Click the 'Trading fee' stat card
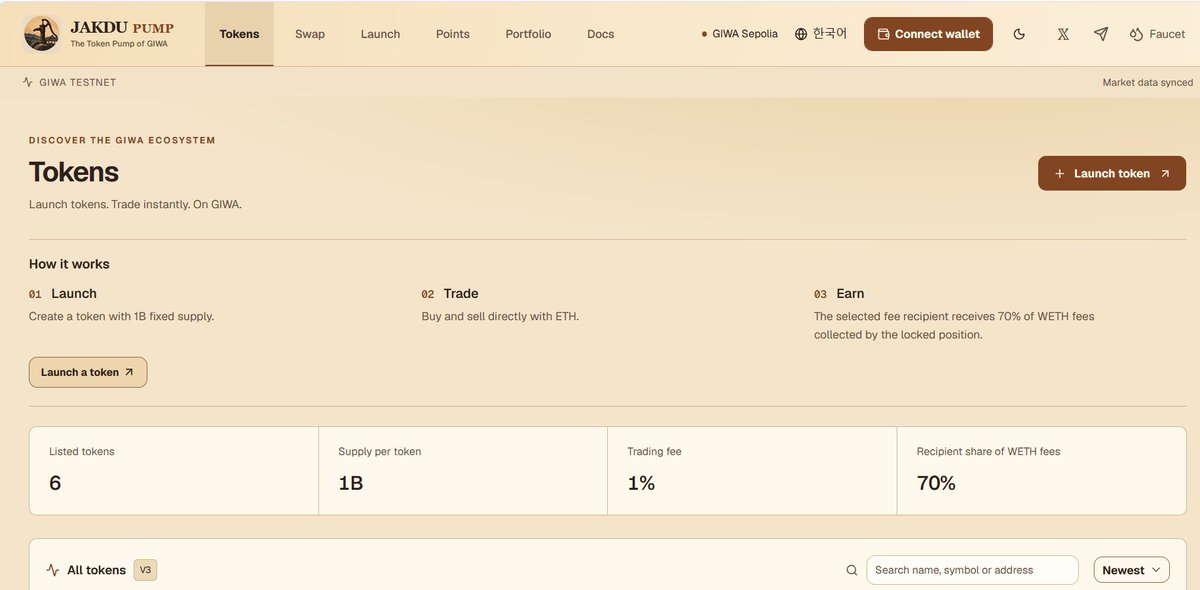This screenshot has height=590, width=1200. click(x=752, y=471)
